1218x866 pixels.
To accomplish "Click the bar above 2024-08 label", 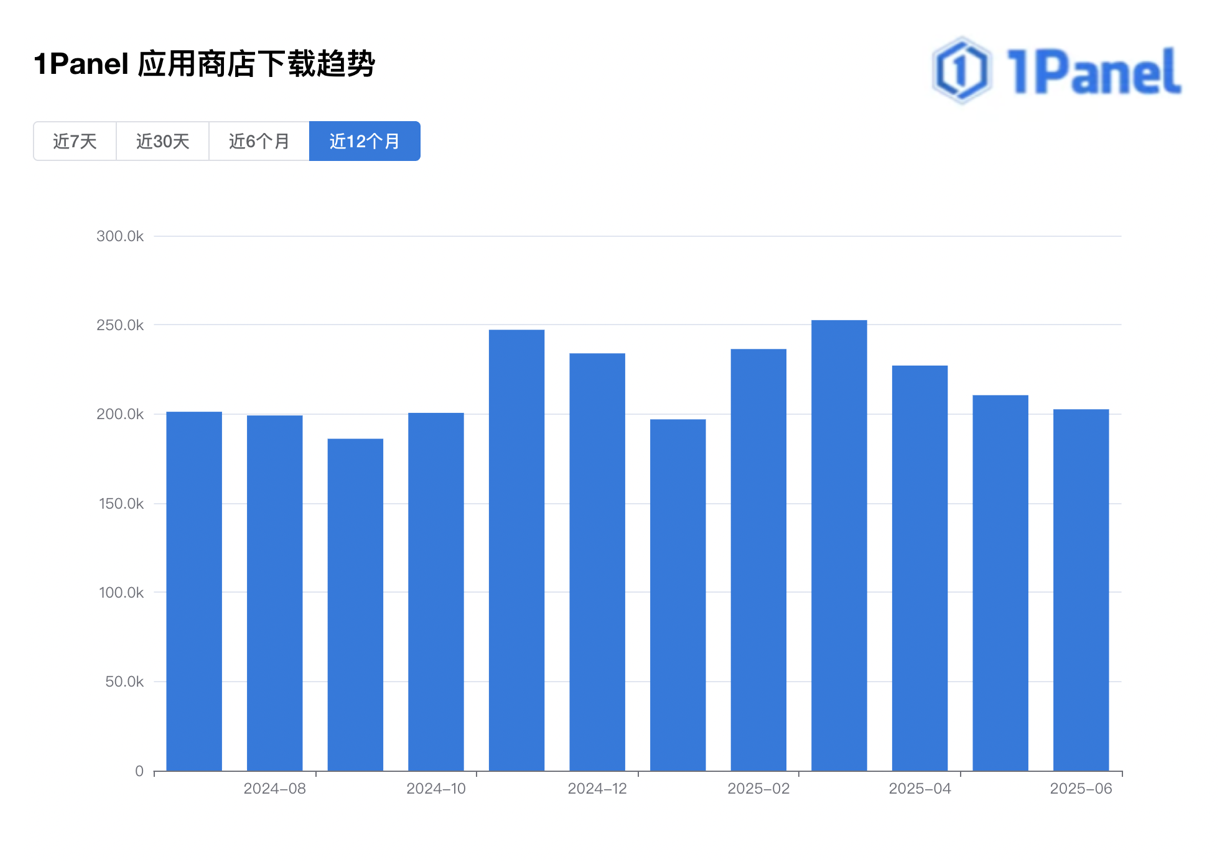I will (275, 593).
